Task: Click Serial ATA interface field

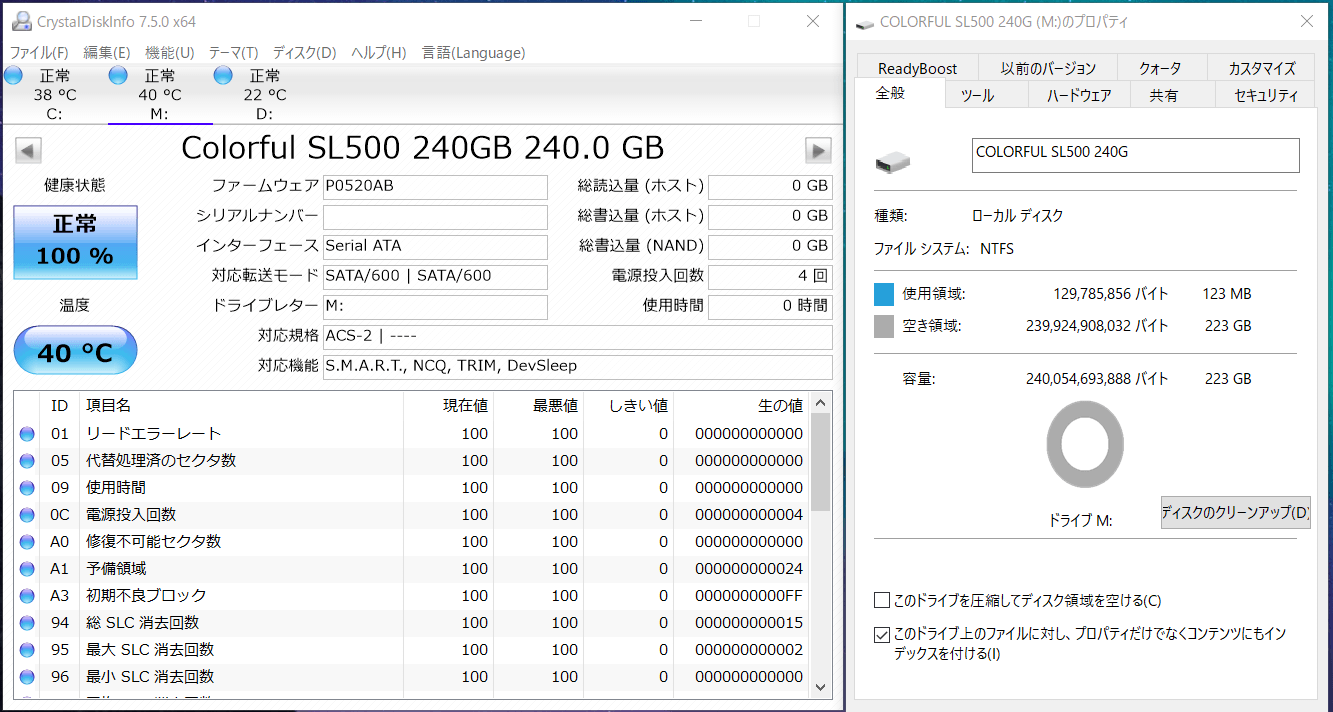Action: [x=435, y=247]
